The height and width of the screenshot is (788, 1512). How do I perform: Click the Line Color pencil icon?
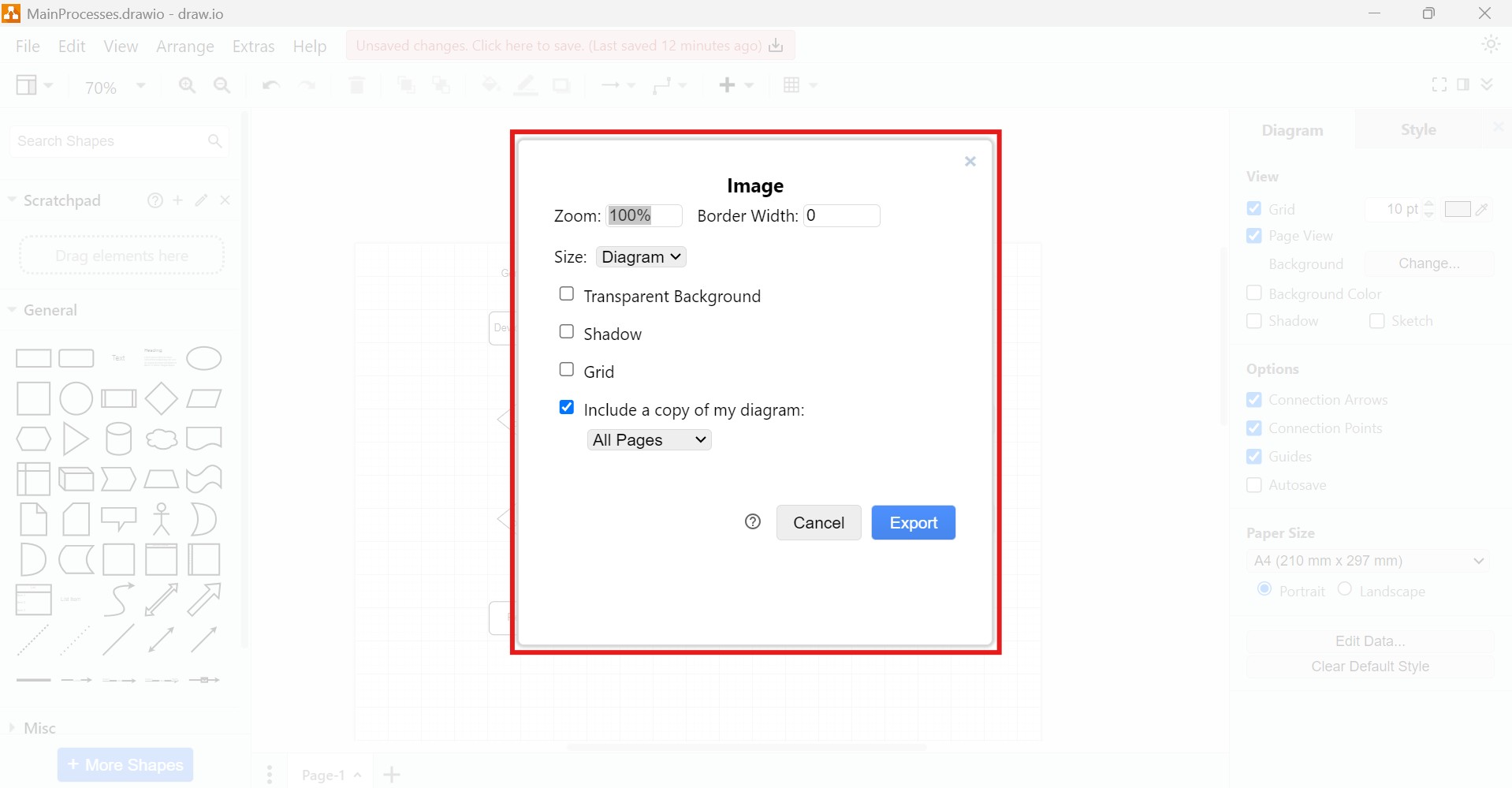click(525, 85)
